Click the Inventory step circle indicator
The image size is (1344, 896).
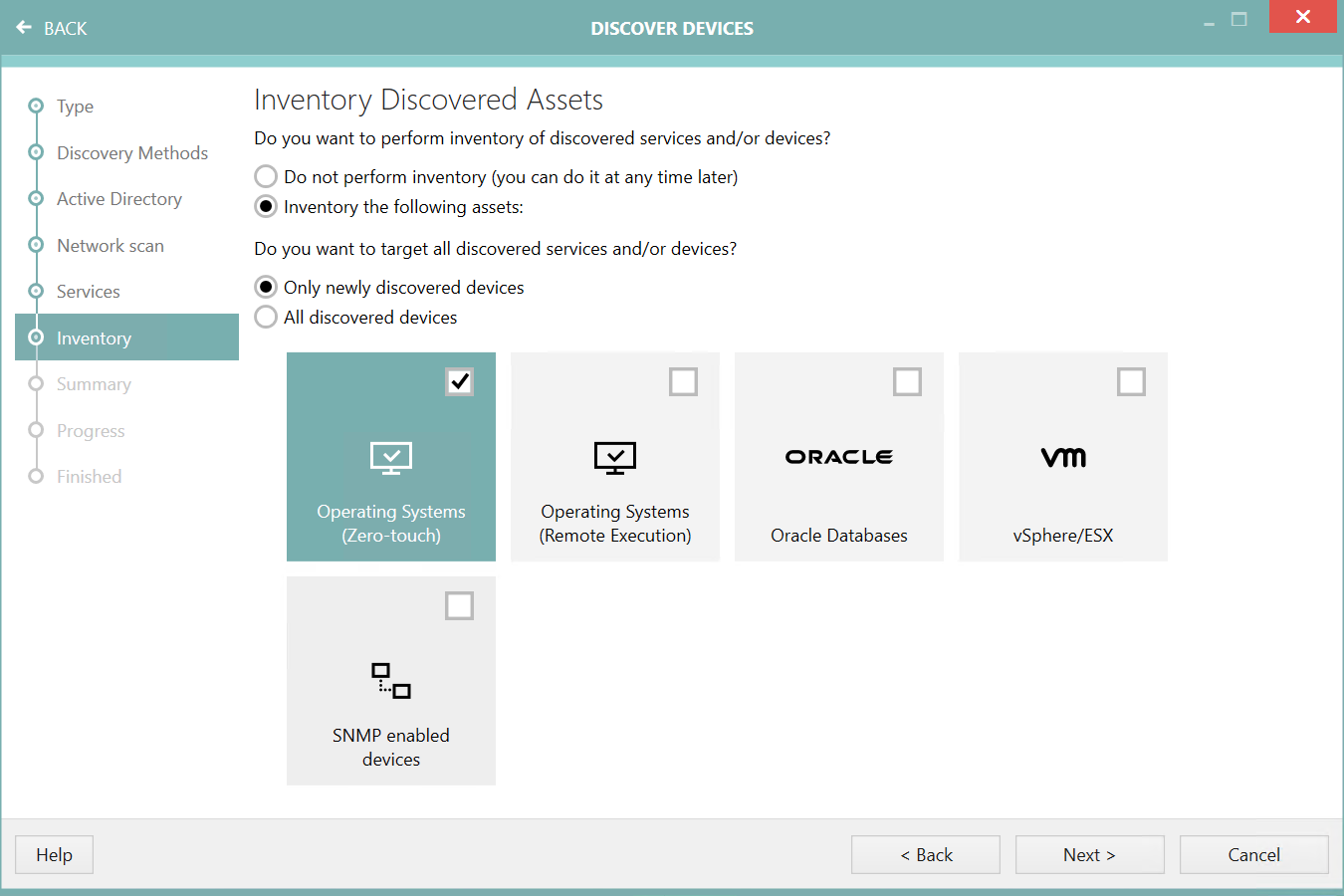pyautogui.click(x=36, y=337)
